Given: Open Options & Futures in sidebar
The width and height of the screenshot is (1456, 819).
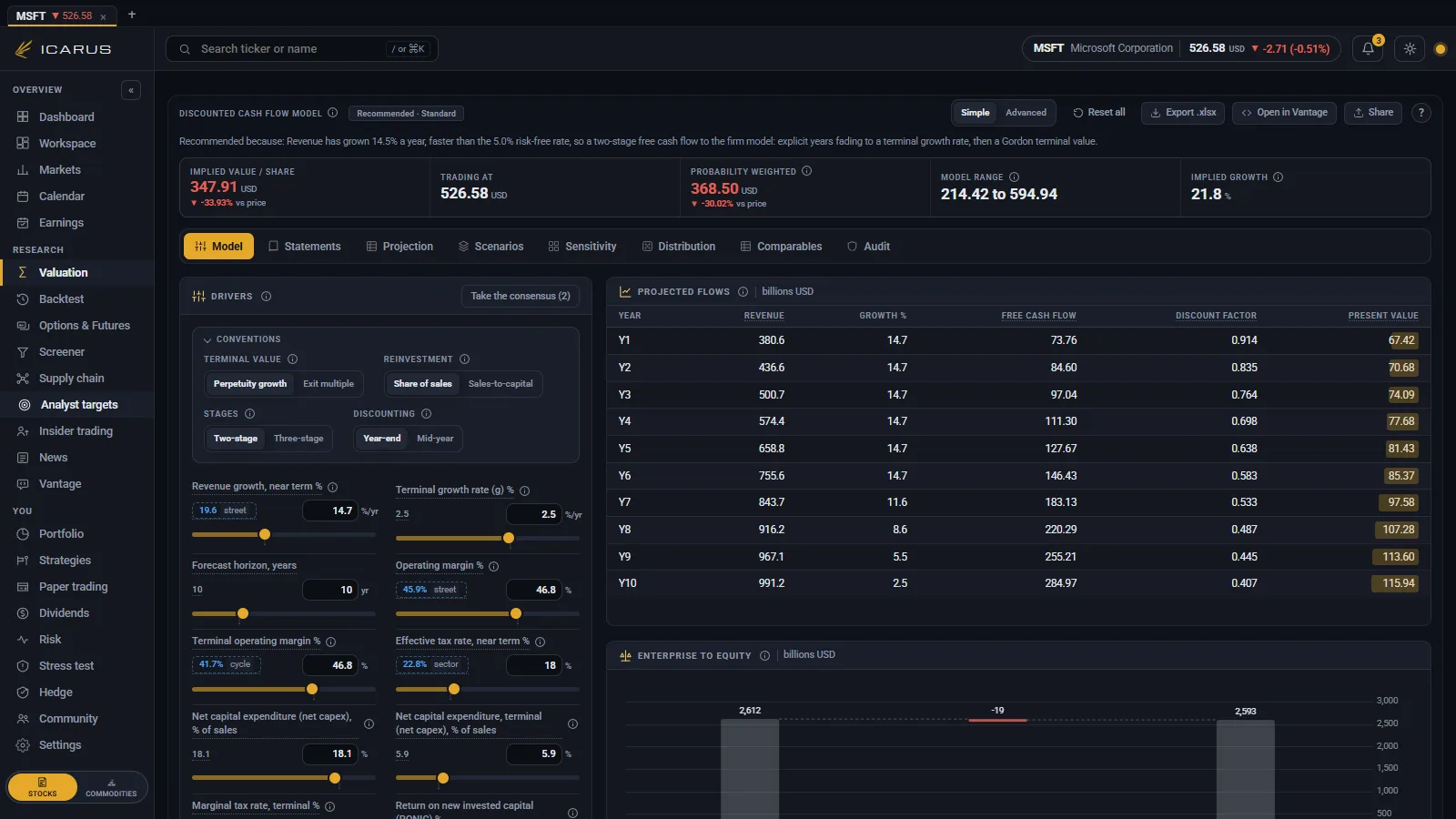Looking at the screenshot, I should coord(77,326).
